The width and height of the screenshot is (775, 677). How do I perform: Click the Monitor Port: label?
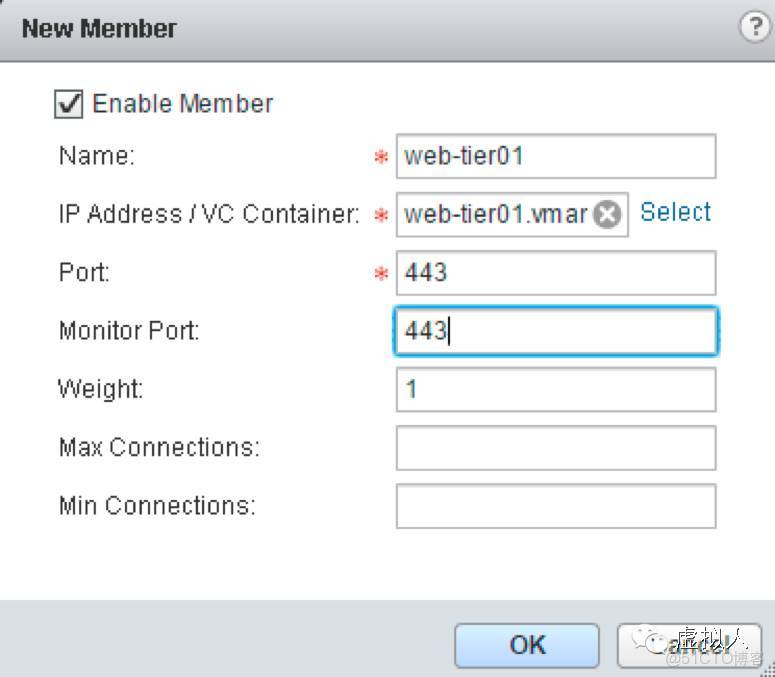click(129, 331)
